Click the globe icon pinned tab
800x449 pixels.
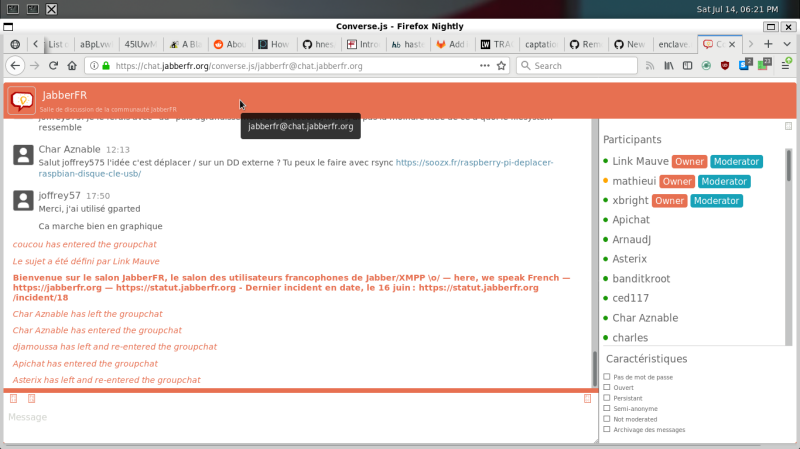coord(15,44)
